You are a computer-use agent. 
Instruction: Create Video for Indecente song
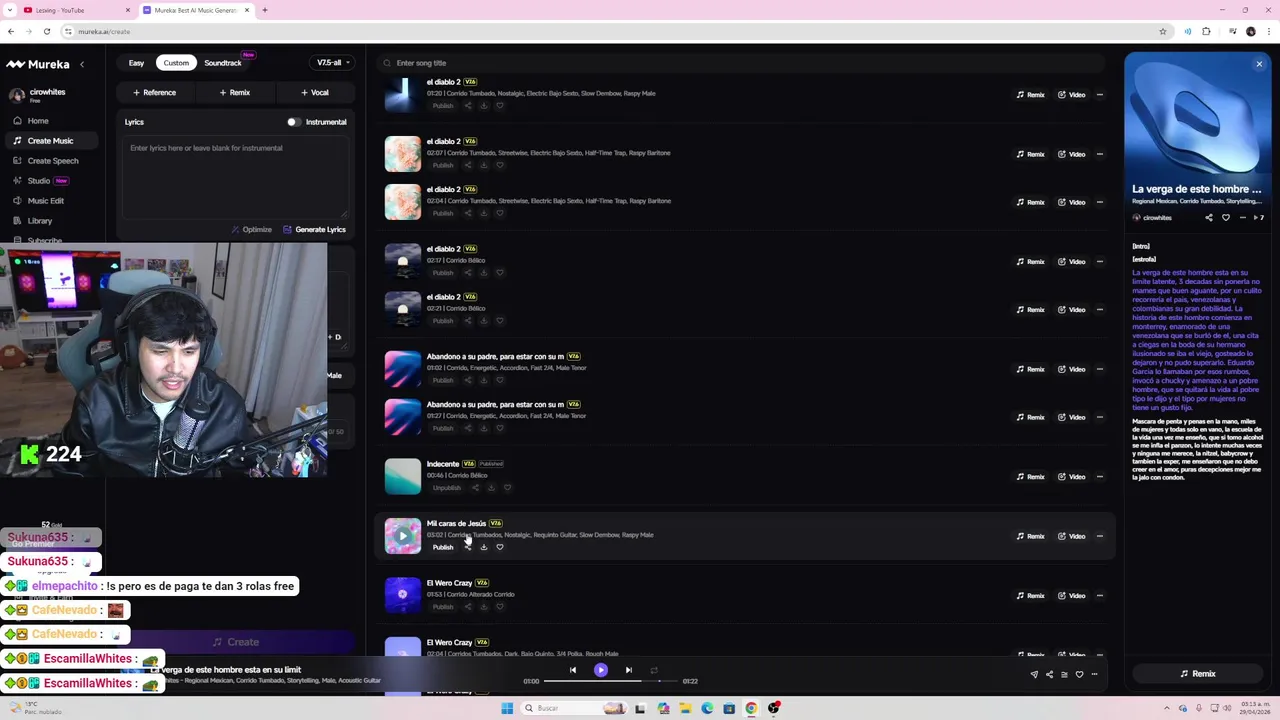1072,477
